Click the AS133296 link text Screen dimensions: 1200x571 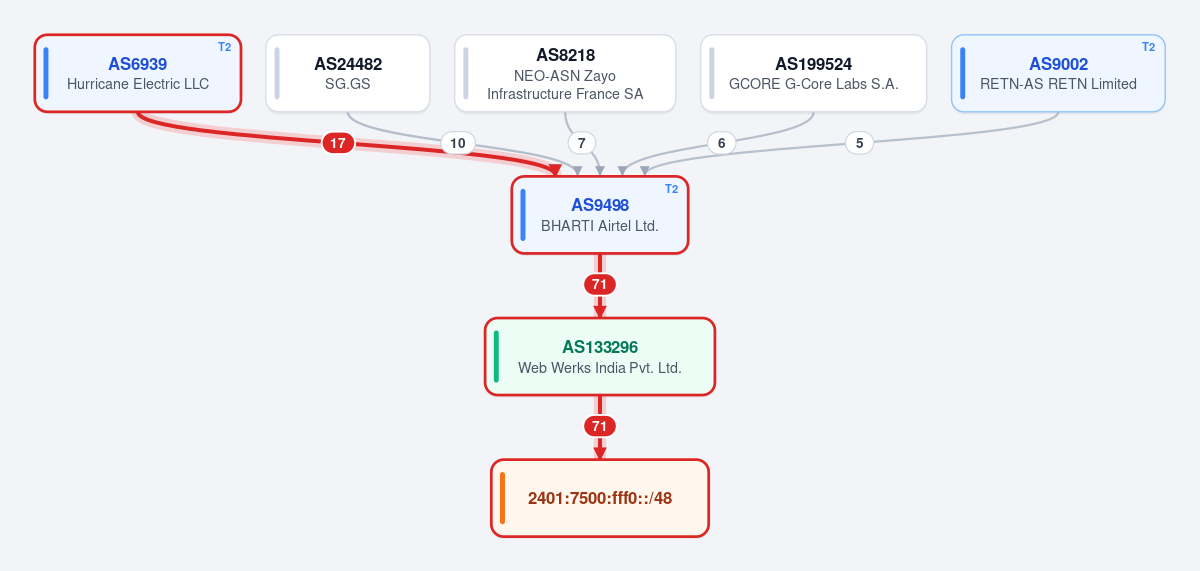click(x=600, y=347)
